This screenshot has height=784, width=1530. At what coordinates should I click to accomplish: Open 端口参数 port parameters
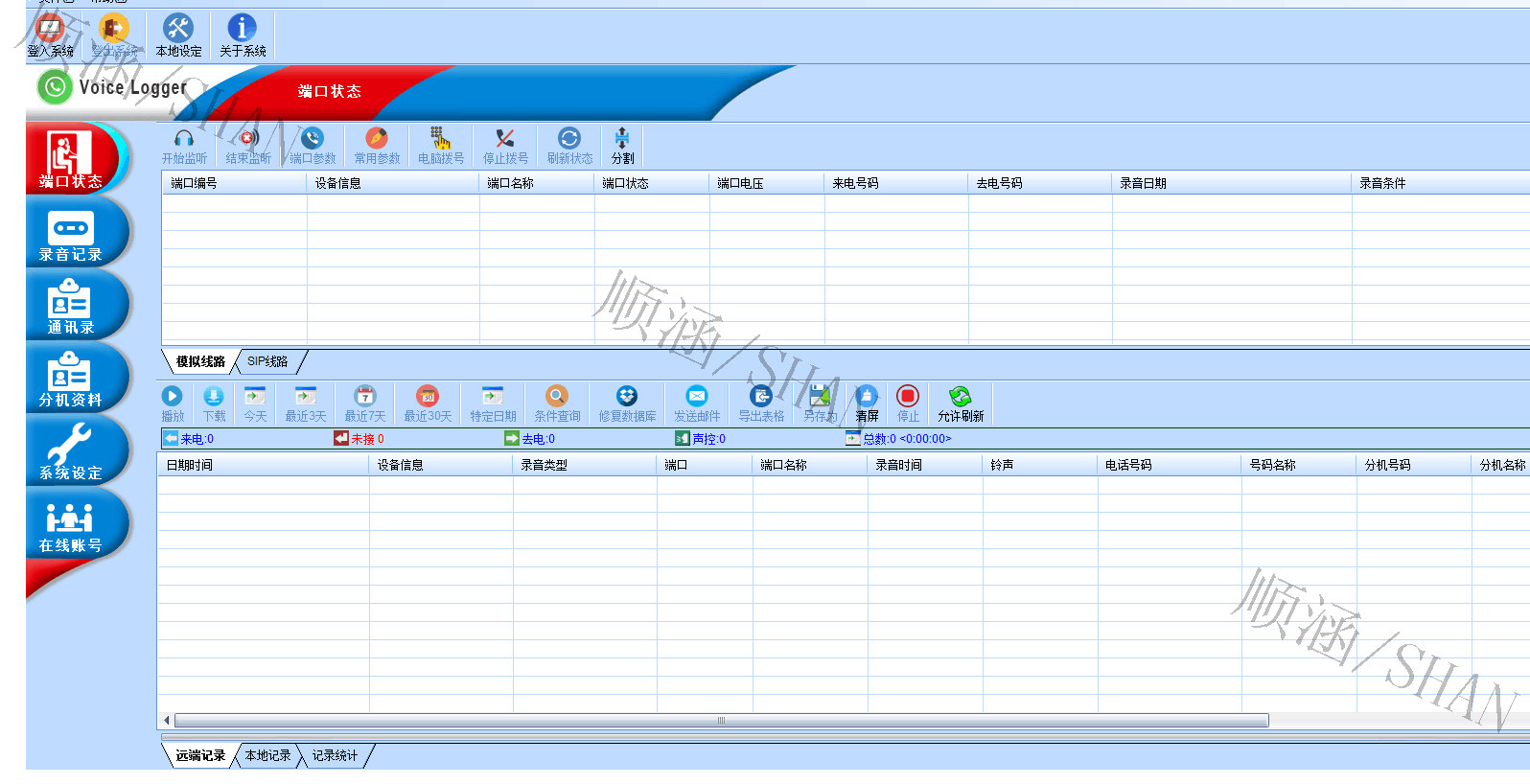tap(313, 146)
